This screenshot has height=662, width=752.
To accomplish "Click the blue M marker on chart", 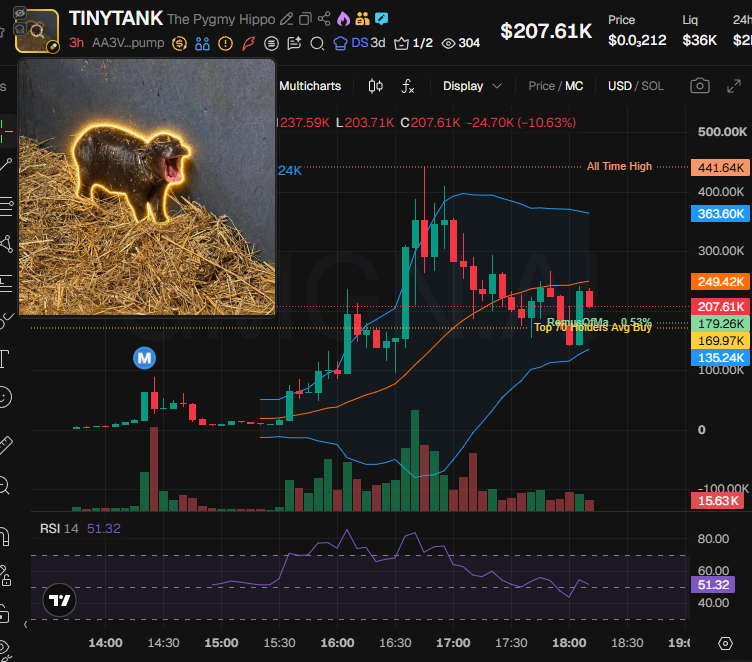I will 144,358.
